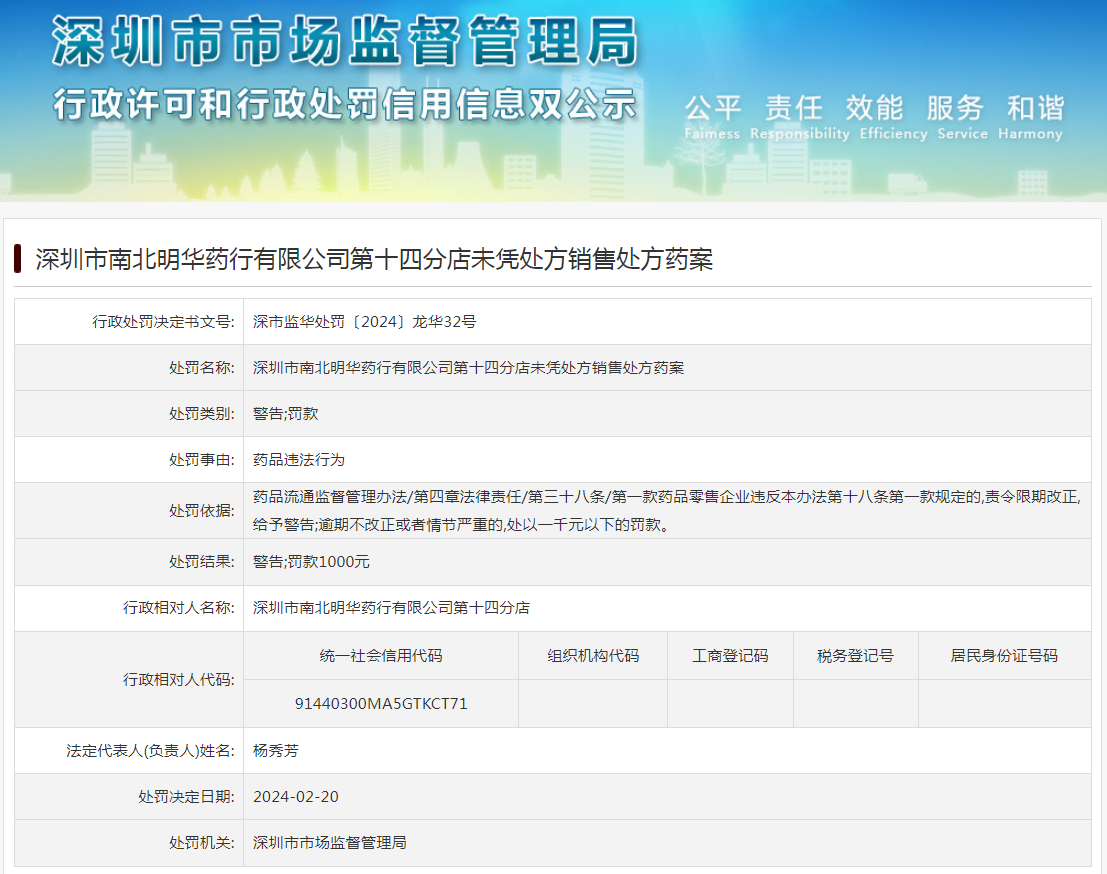Click the 统一社会信用代码 column header

click(x=381, y=656)
